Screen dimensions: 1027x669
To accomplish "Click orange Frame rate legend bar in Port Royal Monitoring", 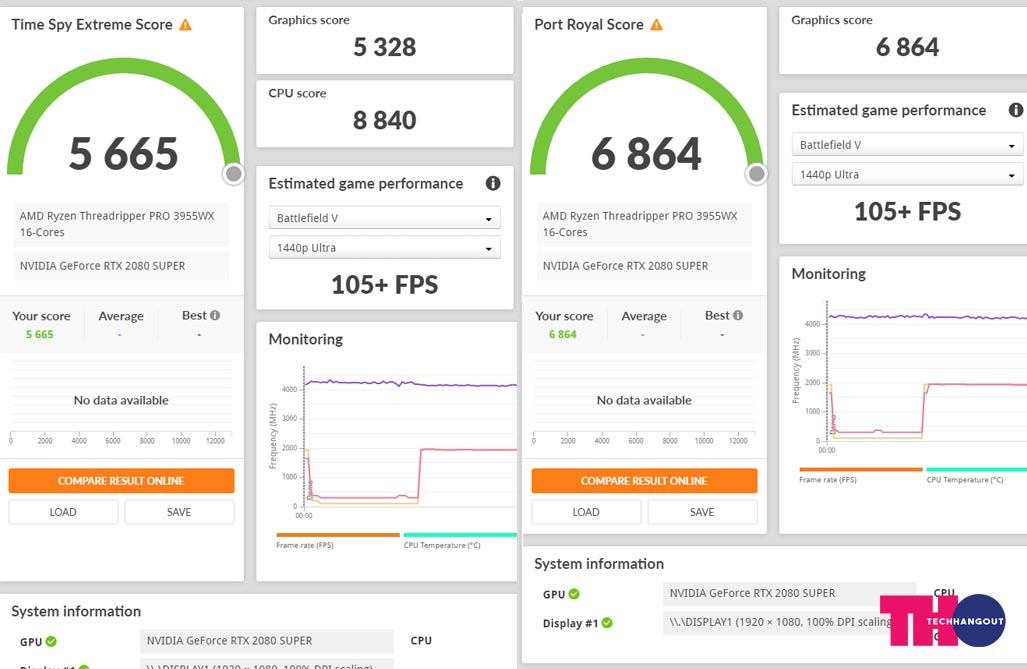I will click(x=861, y=469).
